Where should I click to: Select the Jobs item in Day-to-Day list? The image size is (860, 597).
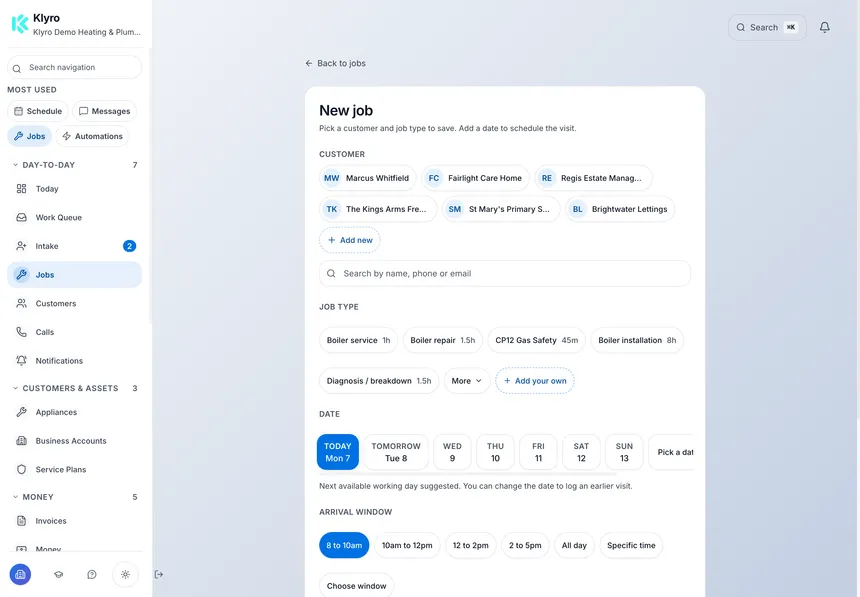(75, 275)
